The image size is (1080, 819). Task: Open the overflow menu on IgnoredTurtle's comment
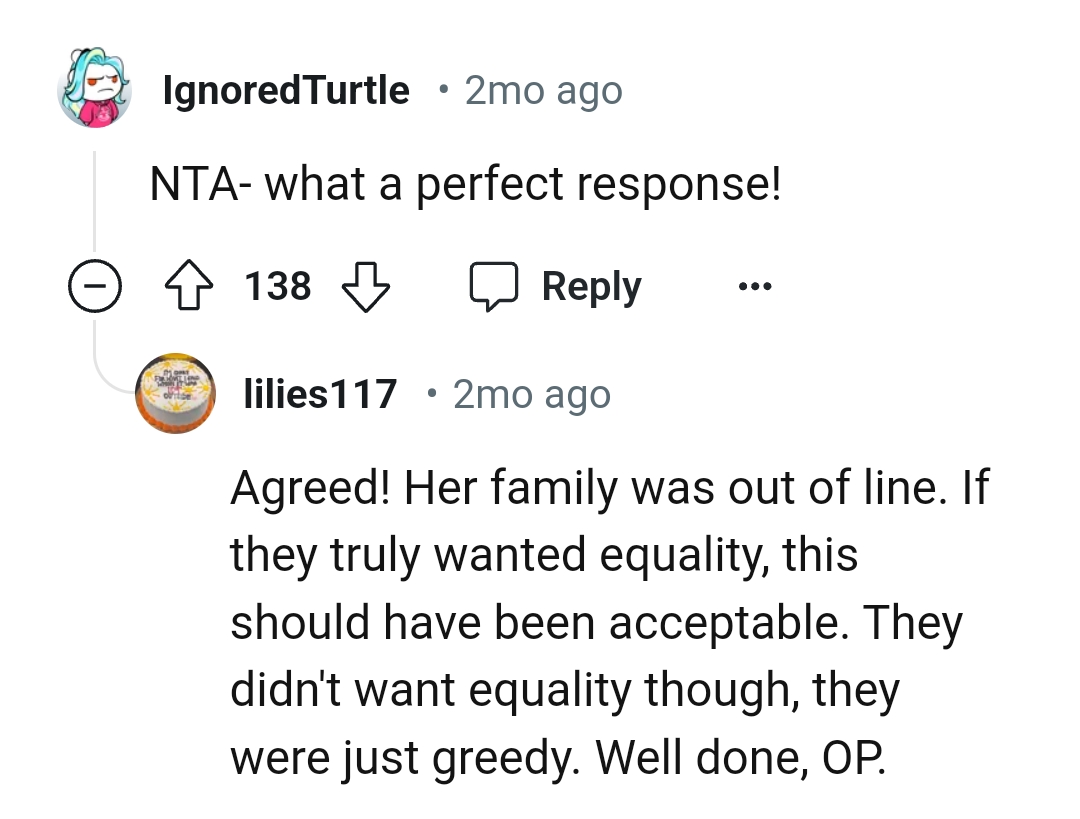click(755, 285)
